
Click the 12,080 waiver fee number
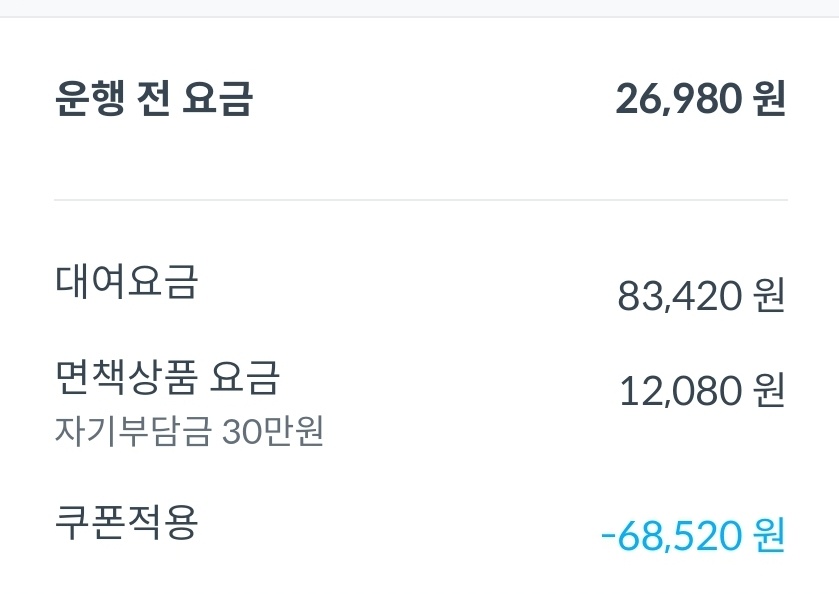pos(680,392)
